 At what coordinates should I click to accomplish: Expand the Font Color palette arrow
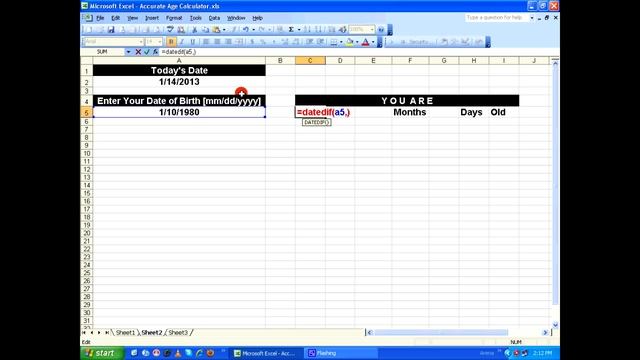point(373,42)
